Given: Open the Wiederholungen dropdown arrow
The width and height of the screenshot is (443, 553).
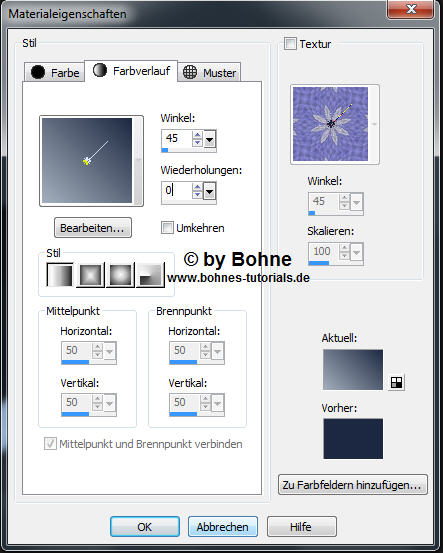Looking at the screenshot, I should 210,192.
